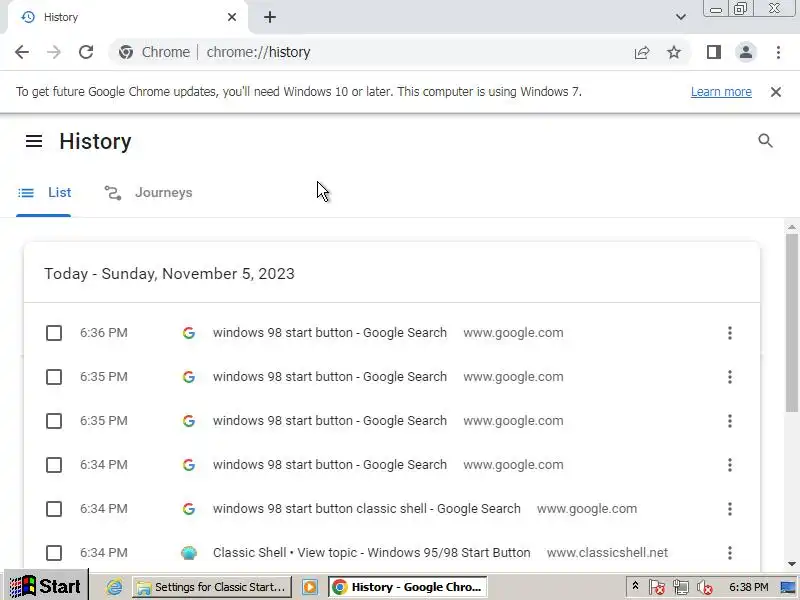Click the network icon in system tray

681,587
